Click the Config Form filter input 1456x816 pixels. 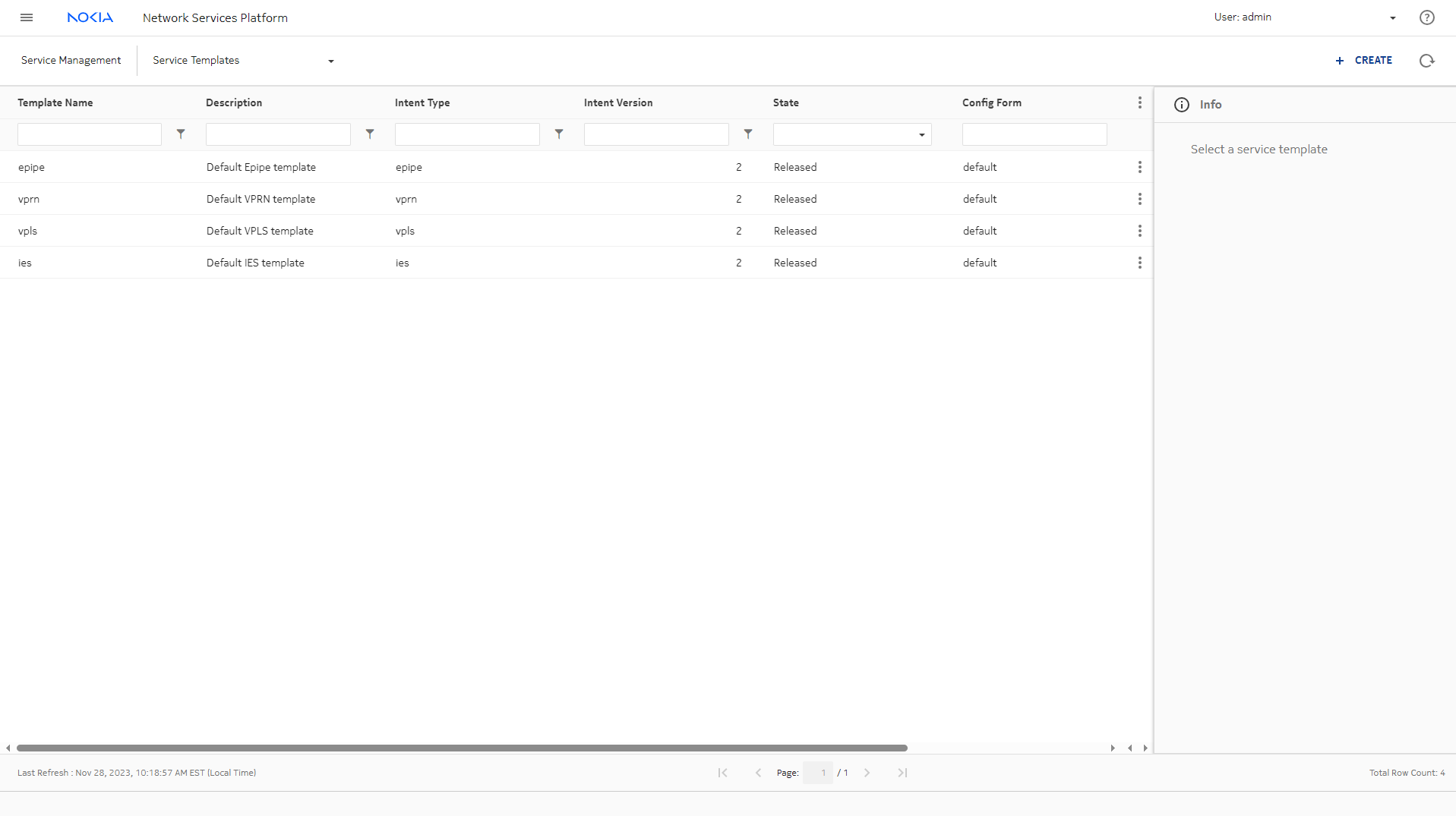pos(1034,135)
